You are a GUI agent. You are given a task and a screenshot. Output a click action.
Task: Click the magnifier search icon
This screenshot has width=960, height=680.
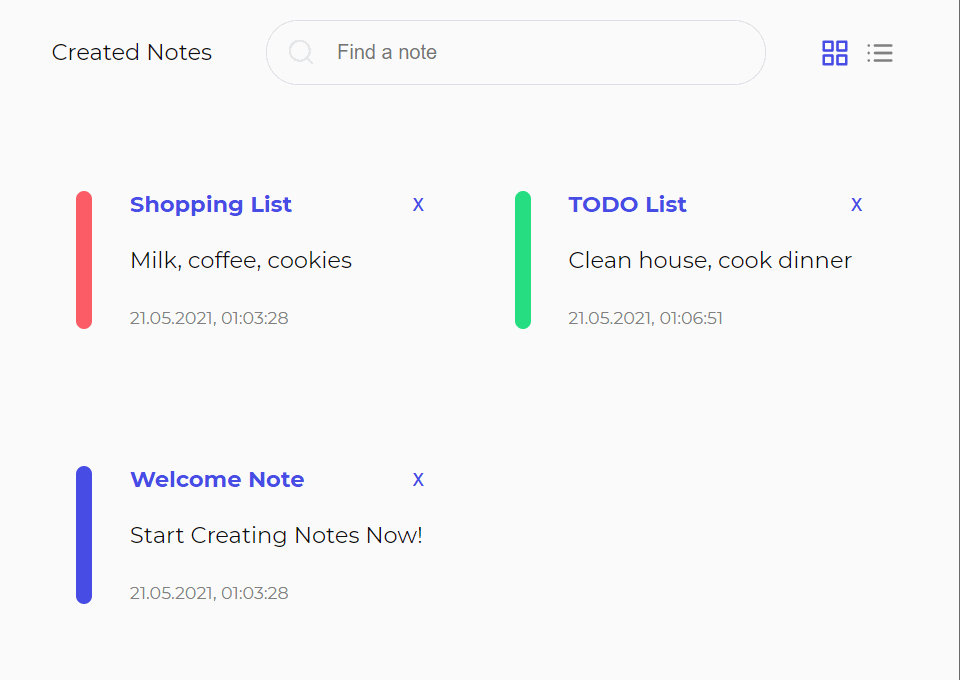pos(301,52)
